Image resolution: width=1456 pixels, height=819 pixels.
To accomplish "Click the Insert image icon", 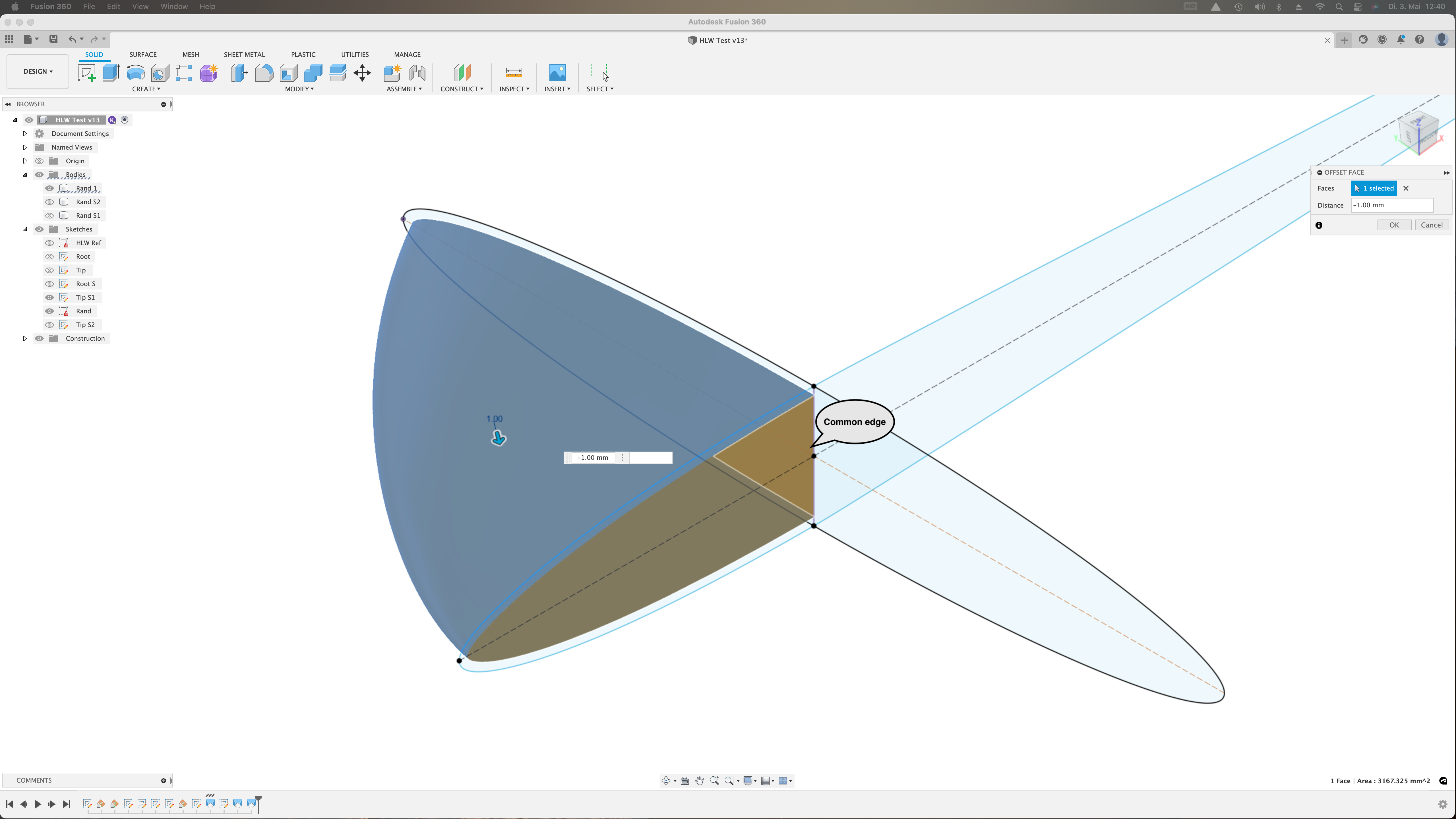I will (557, 73).
